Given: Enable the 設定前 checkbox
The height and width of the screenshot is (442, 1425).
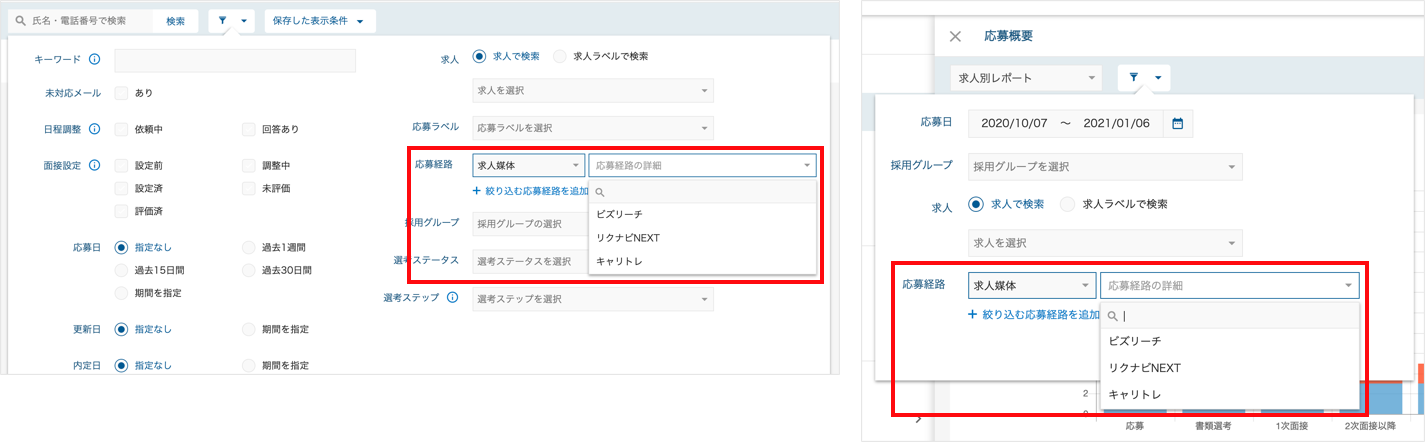Looking at the screenshot, I should tap(121, 165).
